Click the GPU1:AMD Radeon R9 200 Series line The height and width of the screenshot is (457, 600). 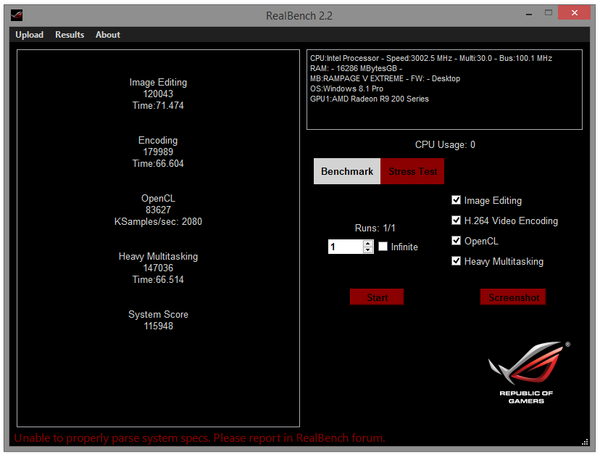369,99
